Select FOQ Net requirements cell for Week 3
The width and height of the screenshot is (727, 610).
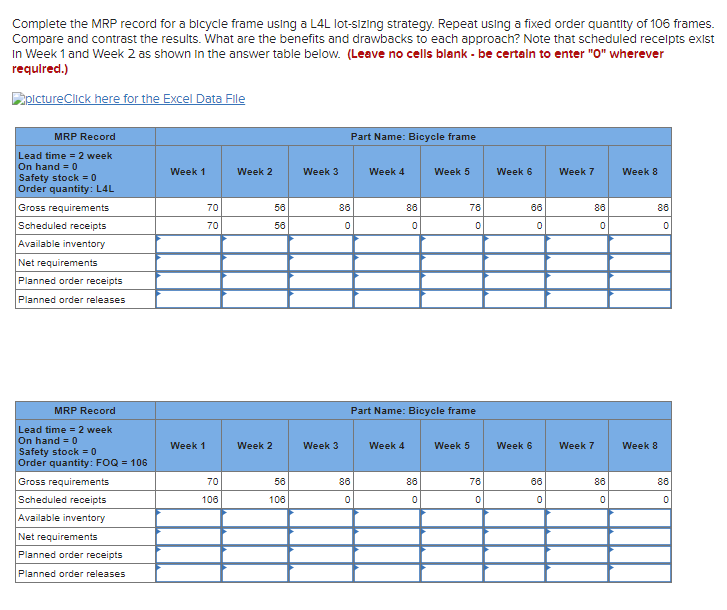(321, 536)
